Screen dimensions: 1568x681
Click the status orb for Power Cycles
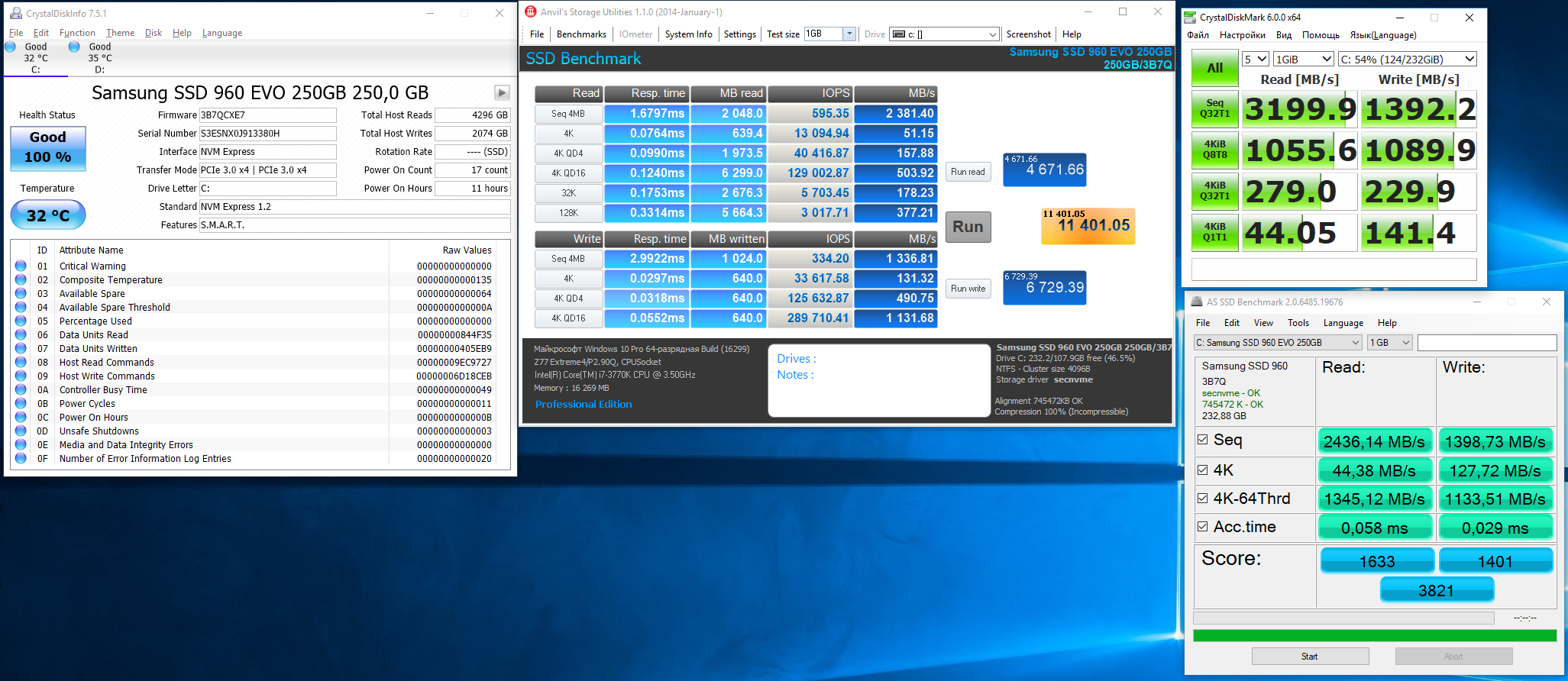(x=21, y=403)
